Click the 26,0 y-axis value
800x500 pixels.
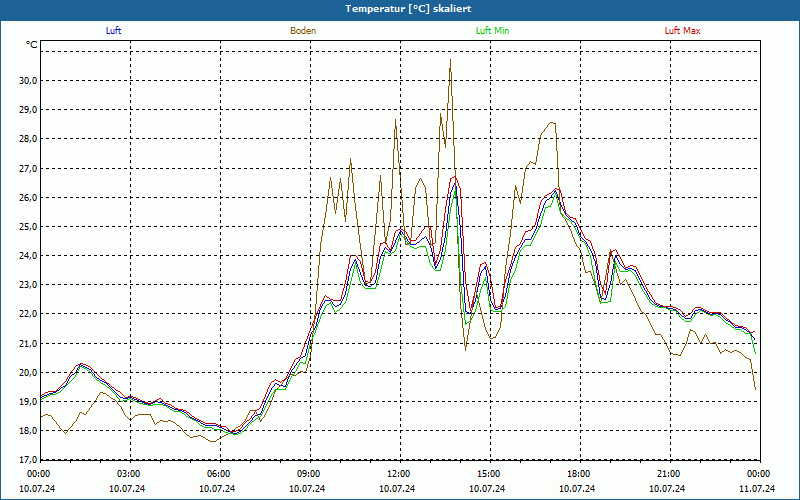[x=28, y=197]
